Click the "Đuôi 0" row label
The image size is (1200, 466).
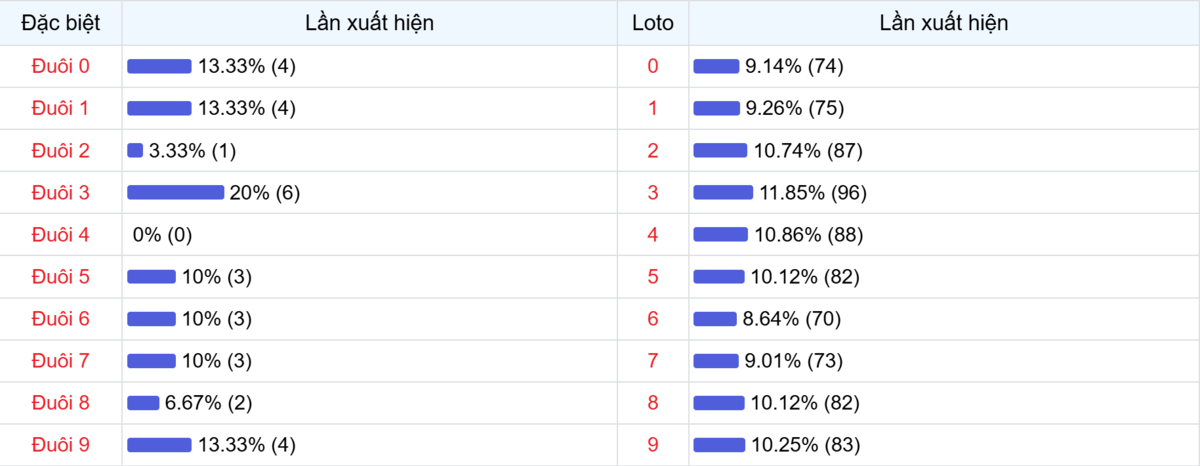point(61,66)
